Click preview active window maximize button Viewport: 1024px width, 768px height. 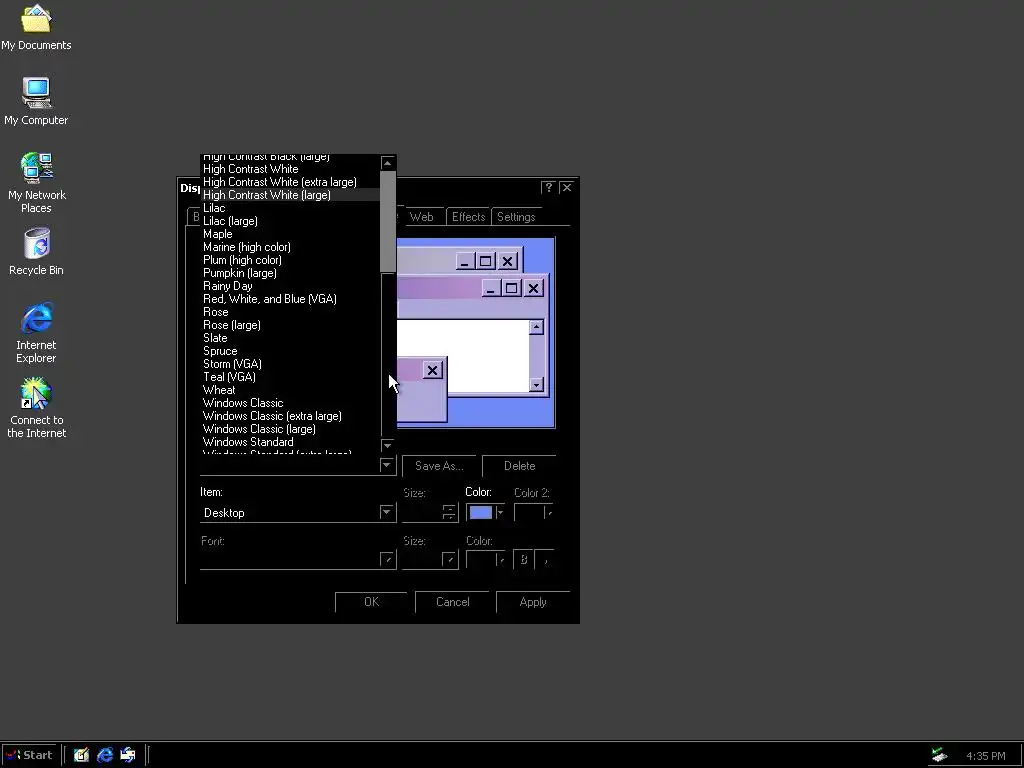click(x=511, y=288)
